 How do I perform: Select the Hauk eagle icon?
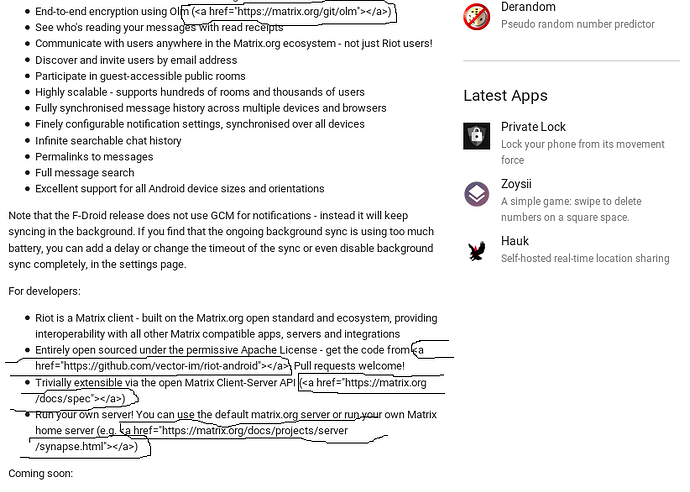(477, 251)
